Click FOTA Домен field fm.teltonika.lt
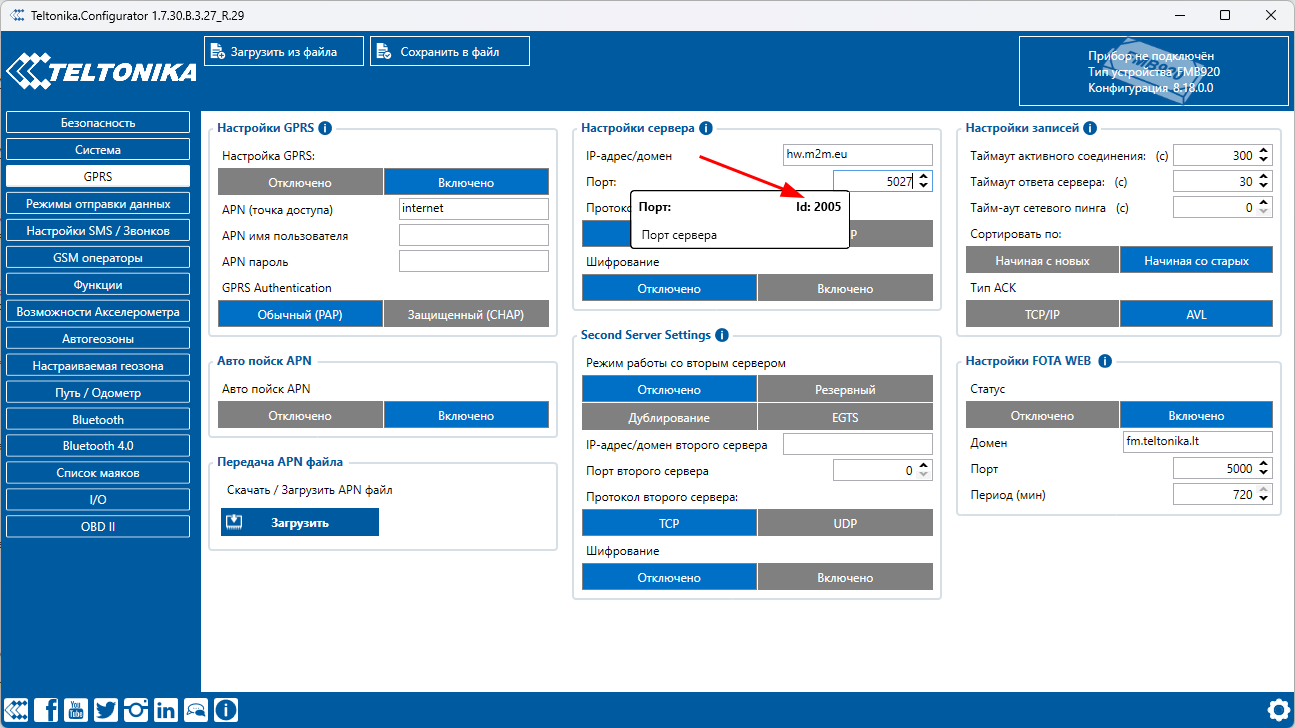 tap(1198, 442)
